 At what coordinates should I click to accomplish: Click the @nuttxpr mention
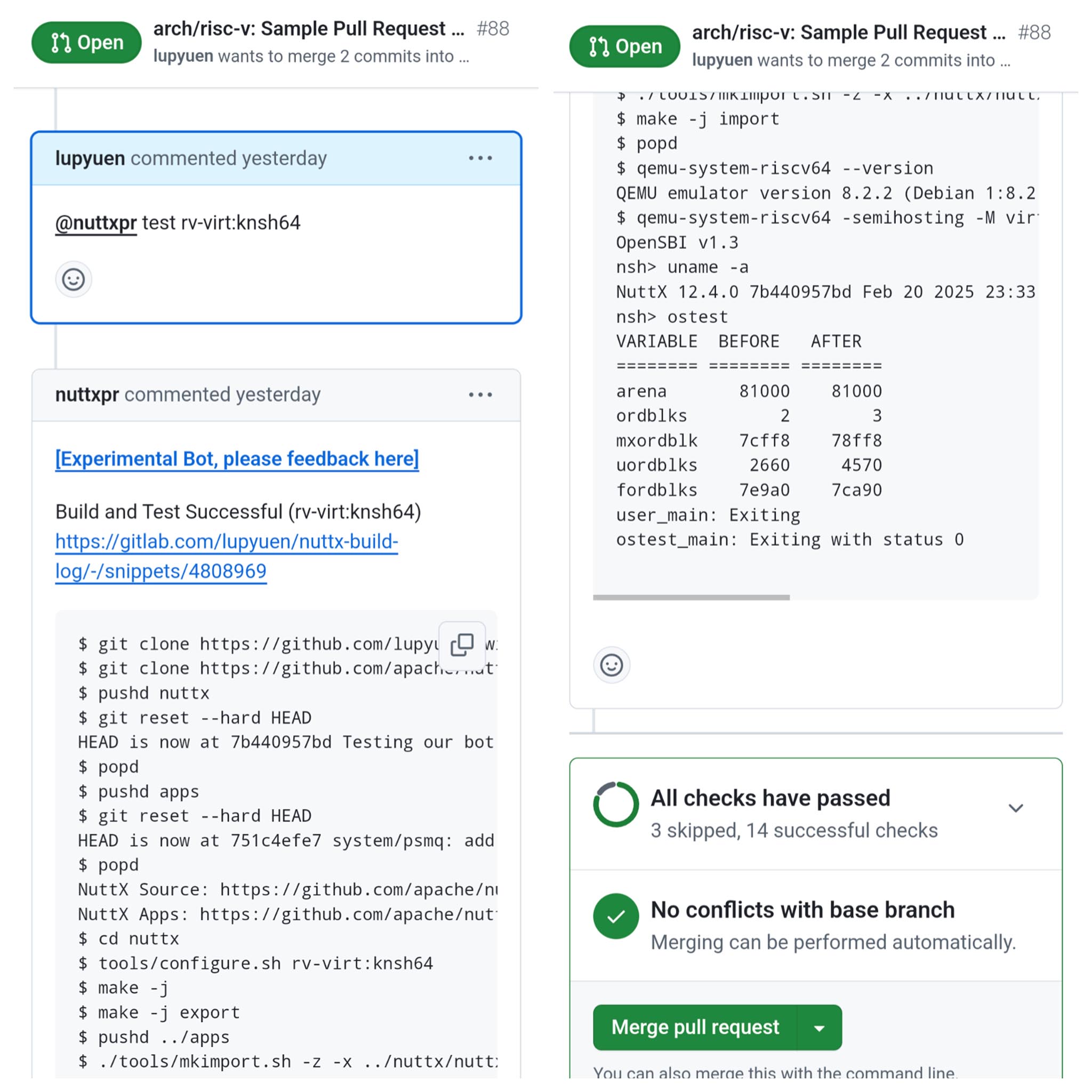95,222
